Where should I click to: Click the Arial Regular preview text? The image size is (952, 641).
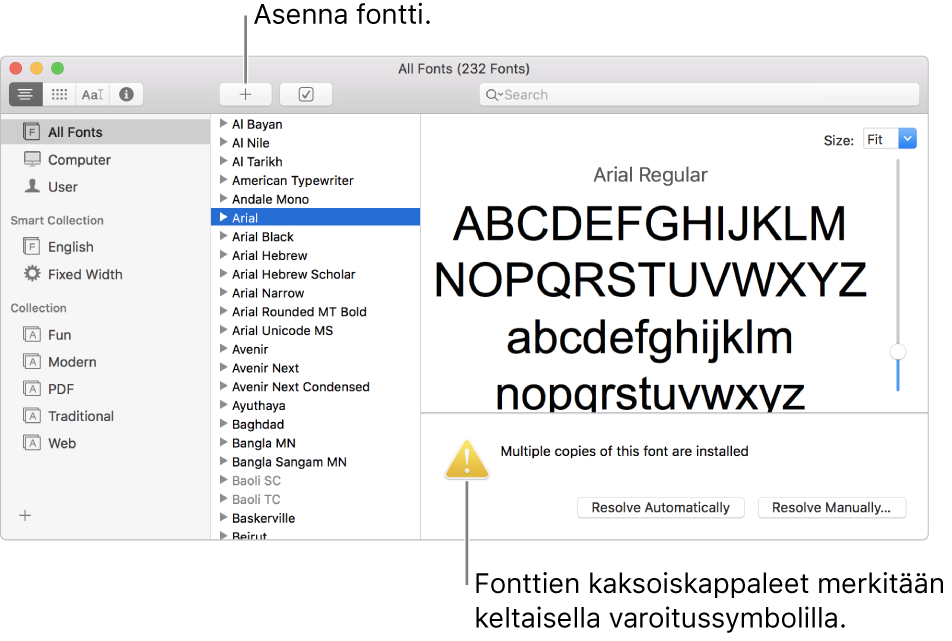tap(650, 175)
